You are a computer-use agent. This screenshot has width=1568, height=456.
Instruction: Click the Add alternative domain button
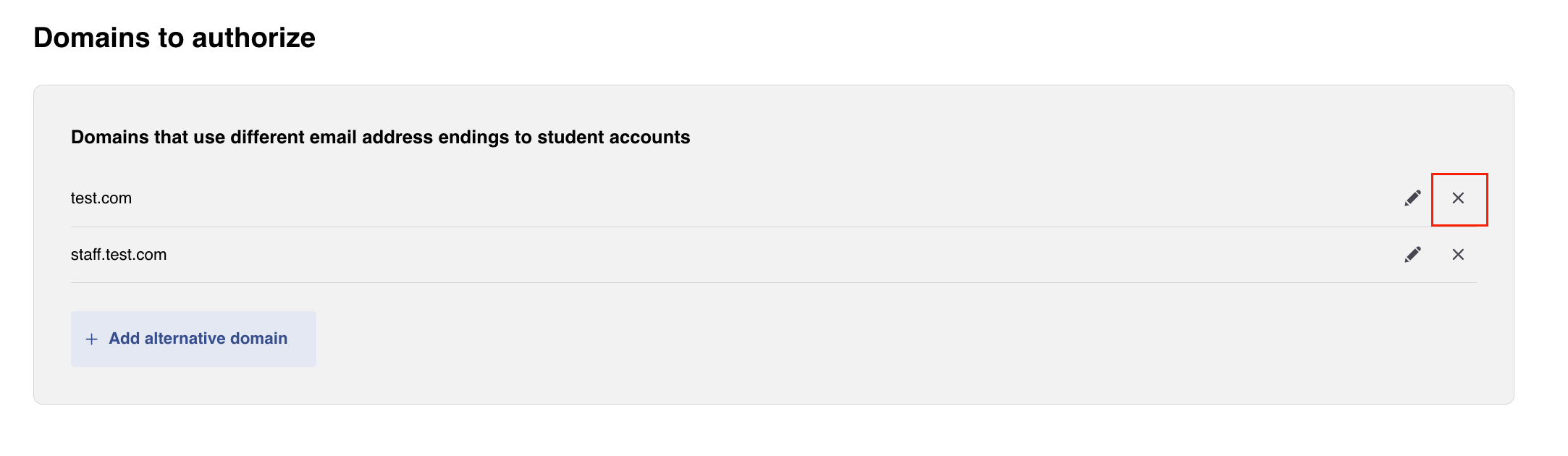[193, 339]
